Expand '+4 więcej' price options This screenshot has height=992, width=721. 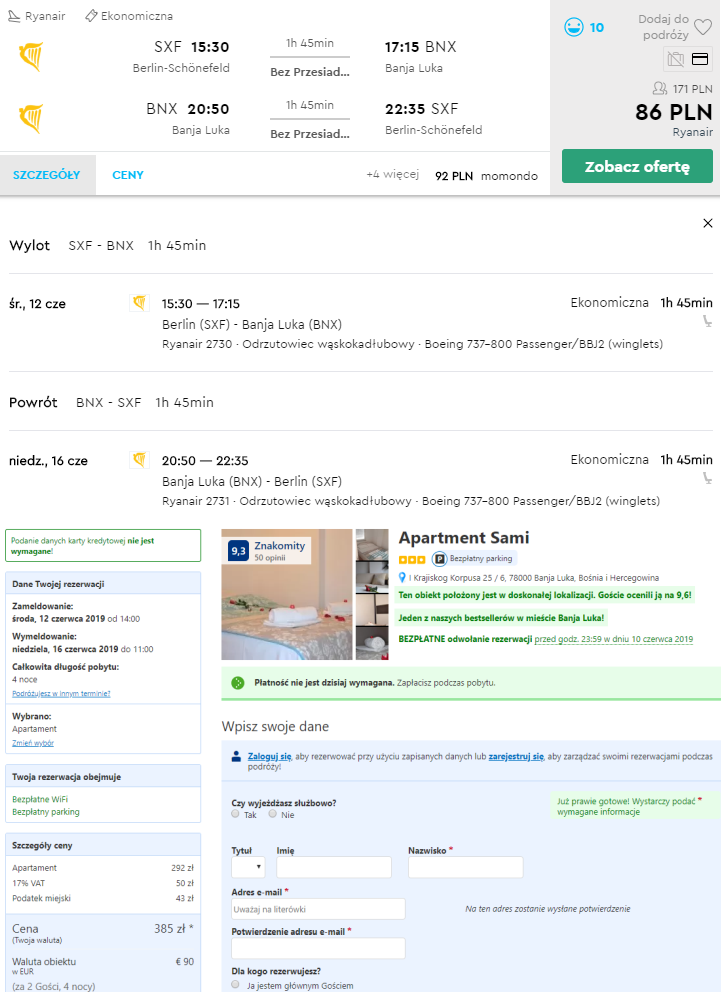click(393, 174)
